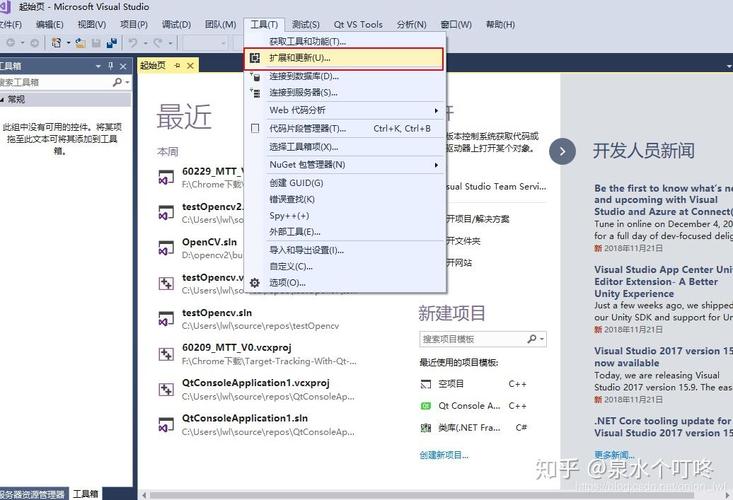Open the New Project icon's dropdown arrow
The image size is (733, 500).
pos(68,43)
